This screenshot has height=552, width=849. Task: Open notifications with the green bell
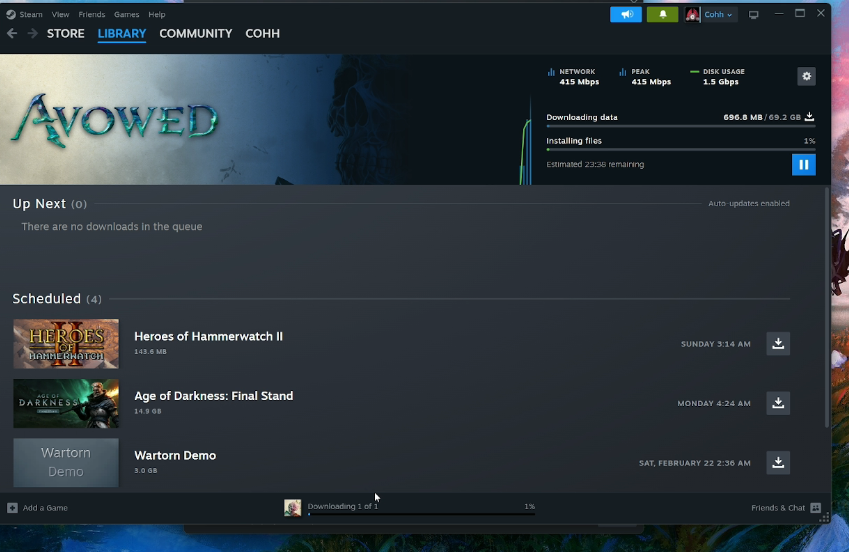(x=662, y=15)
